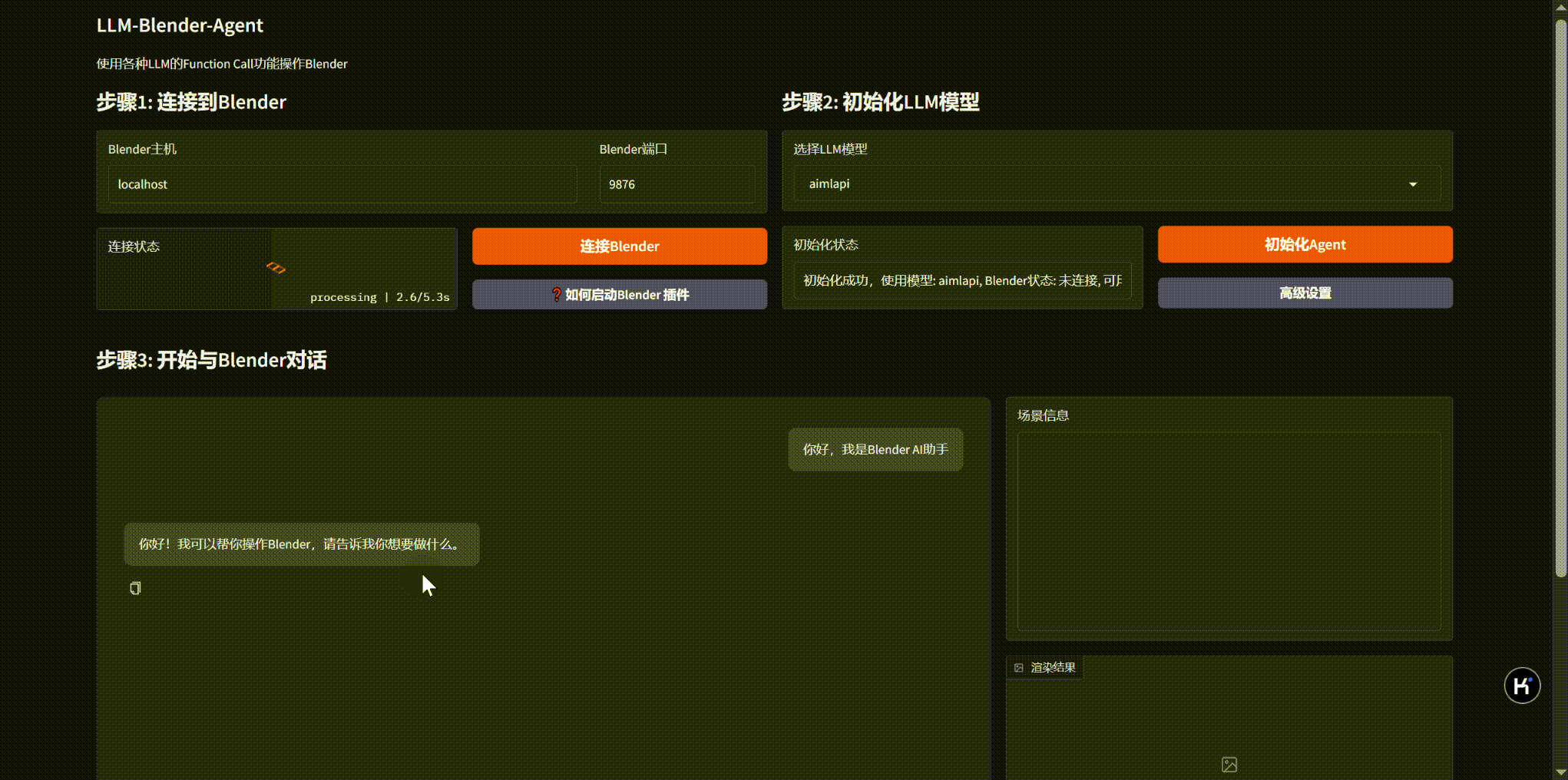Click the 步骤3: 开始与Blender对话 heading

pyautogui.click(x=212, y=360)
